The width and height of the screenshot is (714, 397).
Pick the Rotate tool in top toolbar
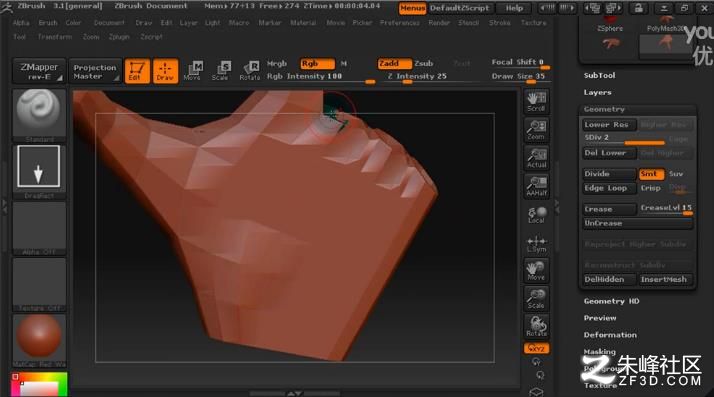[250, 71]
